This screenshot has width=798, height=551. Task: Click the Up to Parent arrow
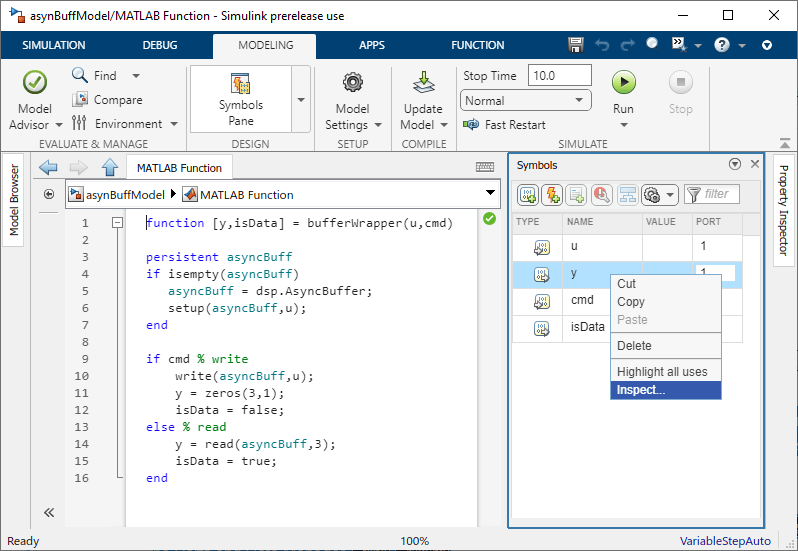click(110, 167)
